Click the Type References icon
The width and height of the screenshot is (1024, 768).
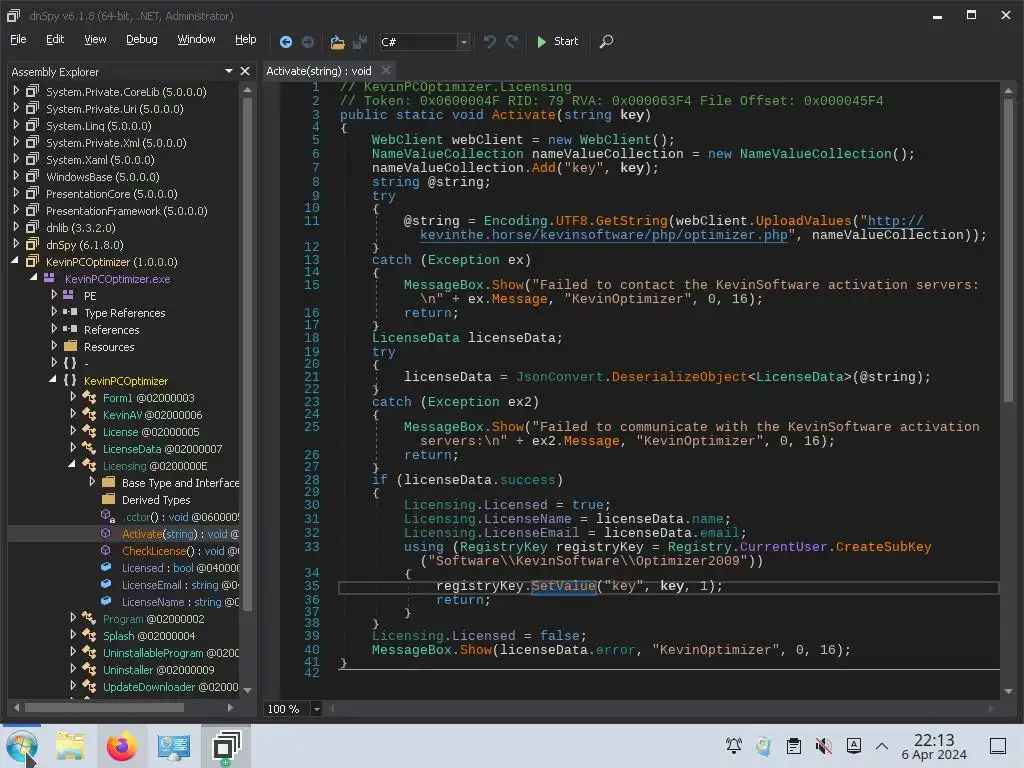tap(70, 312)
